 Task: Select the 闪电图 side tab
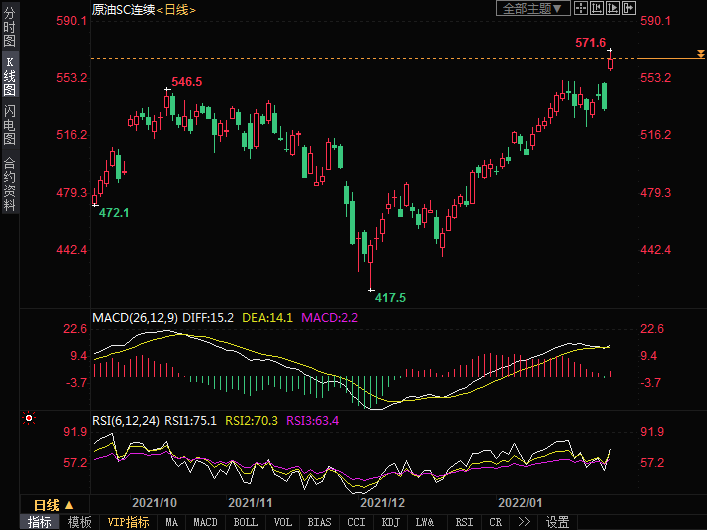[9, 124]
